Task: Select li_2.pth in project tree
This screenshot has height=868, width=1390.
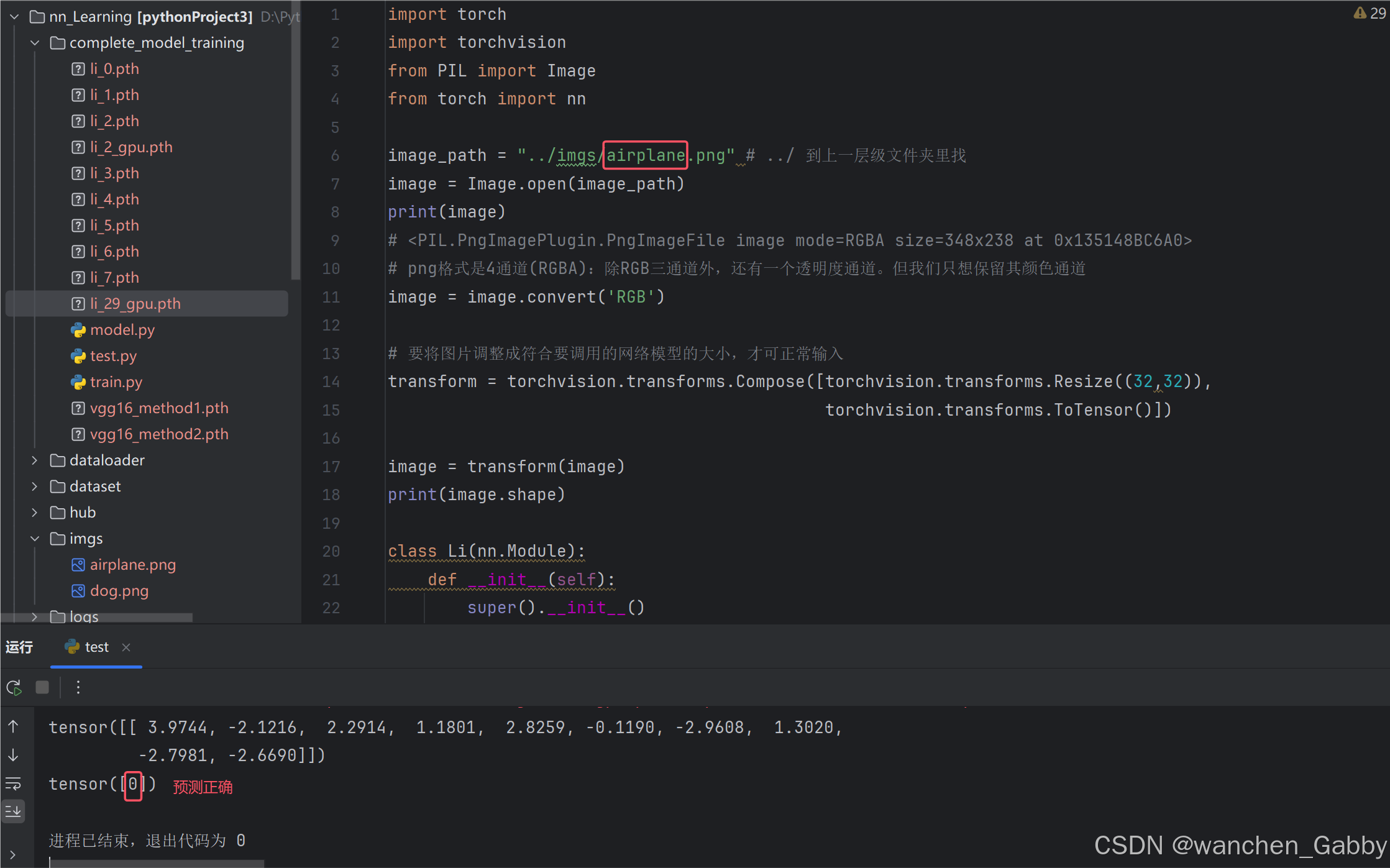Action: [114, 121]
